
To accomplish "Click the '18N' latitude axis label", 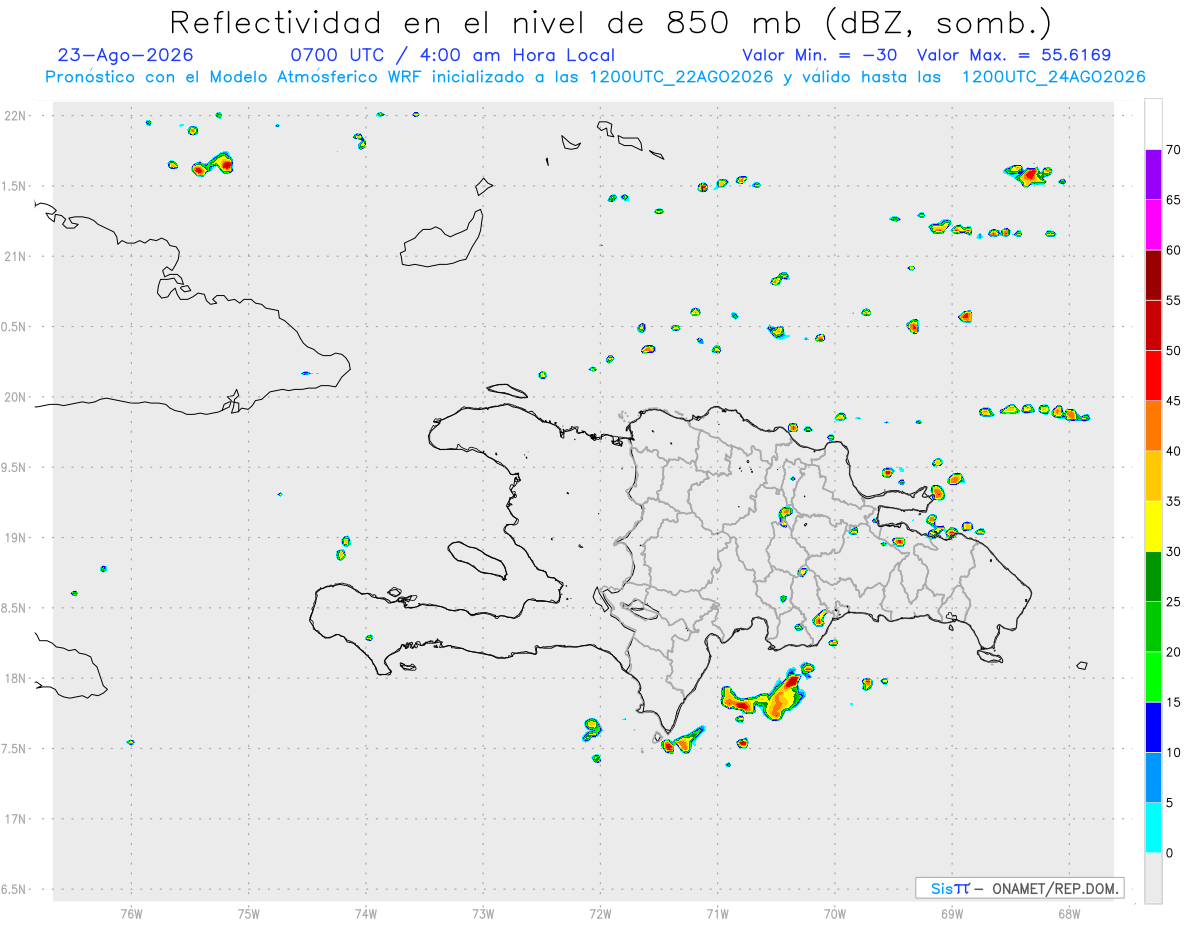I will (15, 679).
